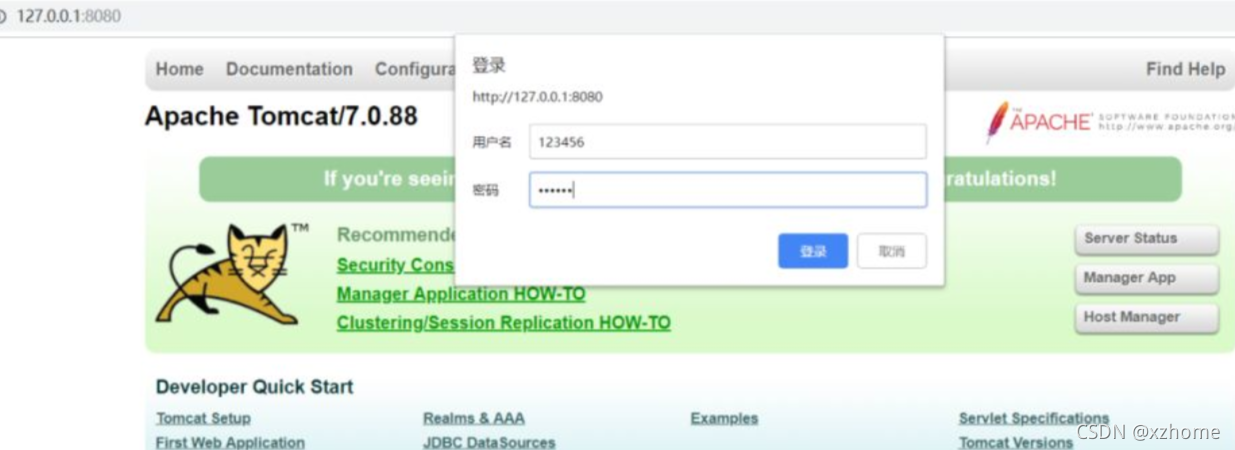Viewport: 1235px width, 450px height.
Task: Click the 取消 cancel button
Action: click(x=892, y=251)
